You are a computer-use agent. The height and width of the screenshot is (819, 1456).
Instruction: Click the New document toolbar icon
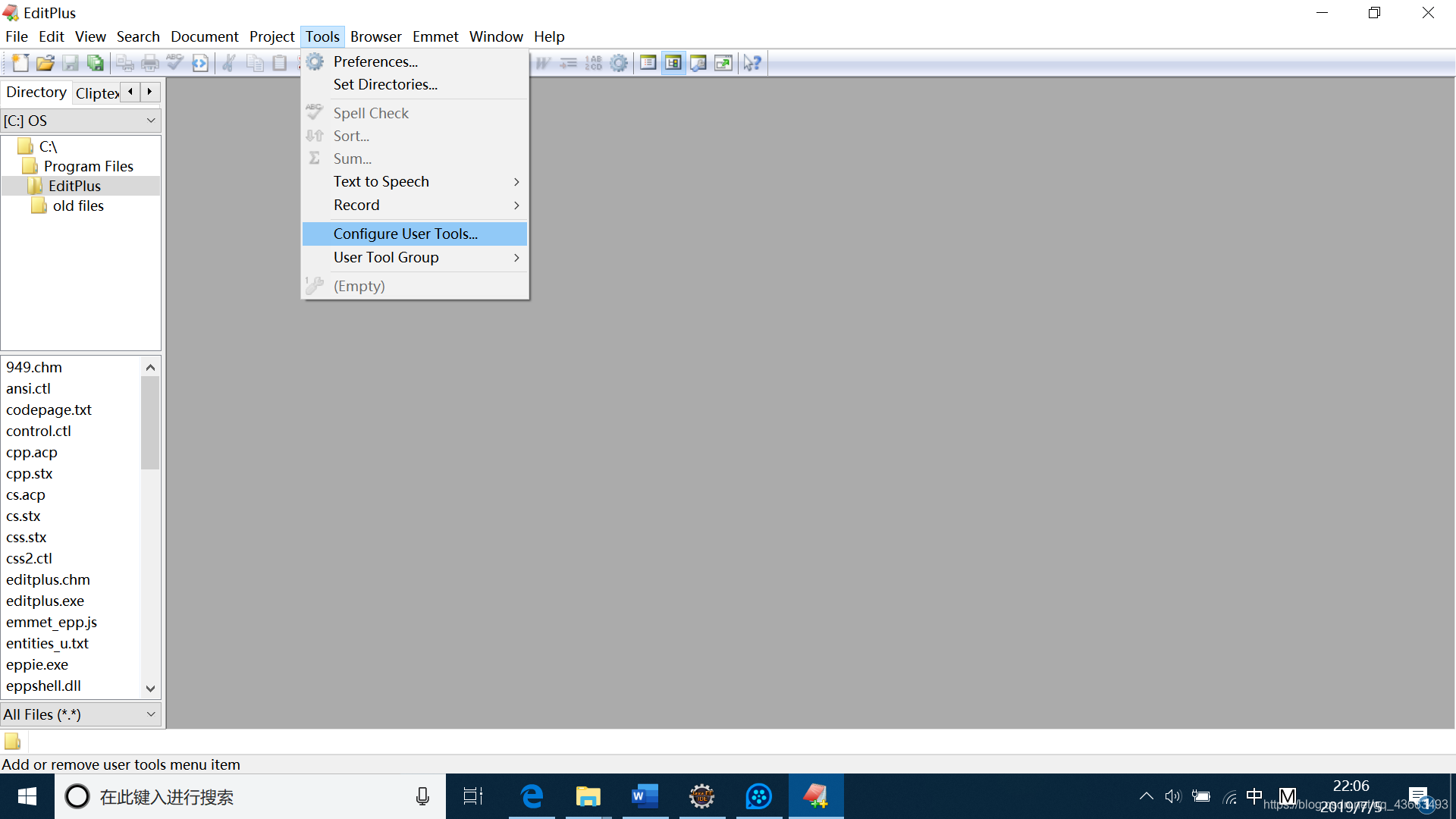[20, 63]
